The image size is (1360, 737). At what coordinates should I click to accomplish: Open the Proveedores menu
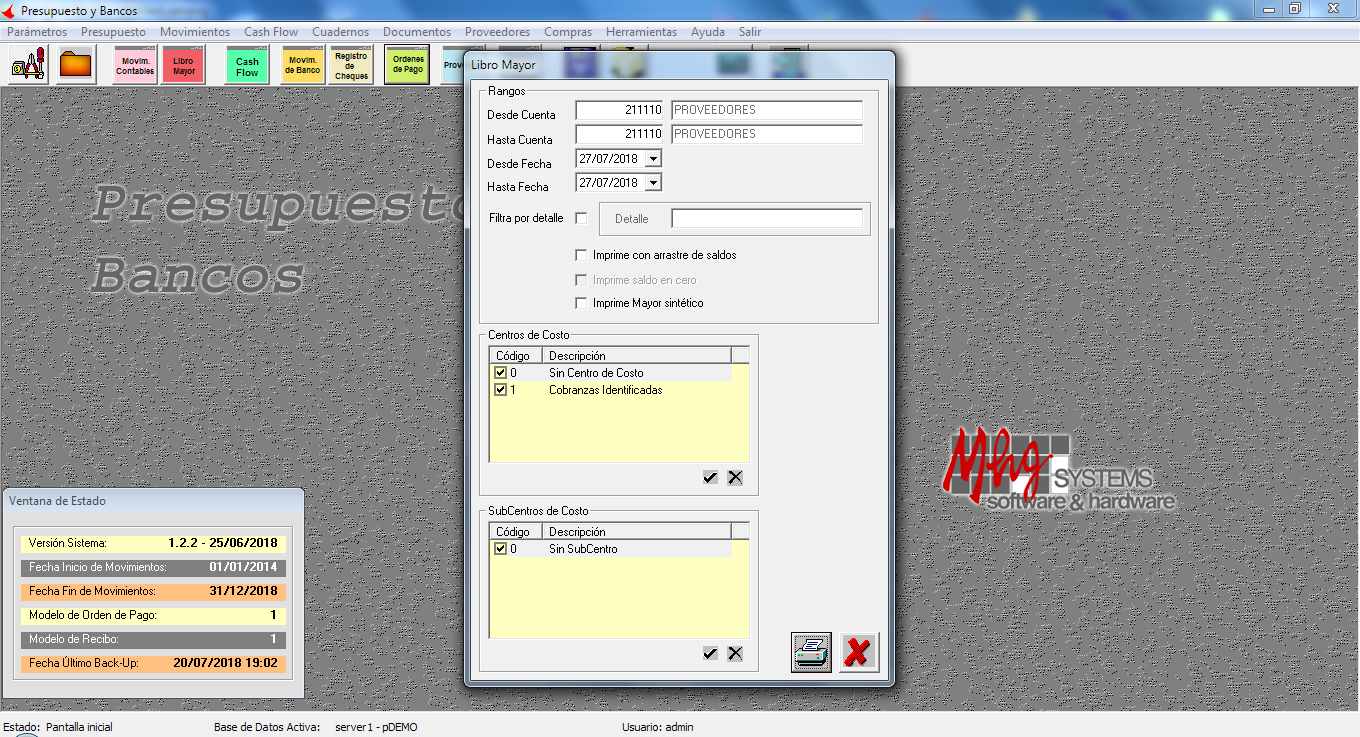click(497, 32)
